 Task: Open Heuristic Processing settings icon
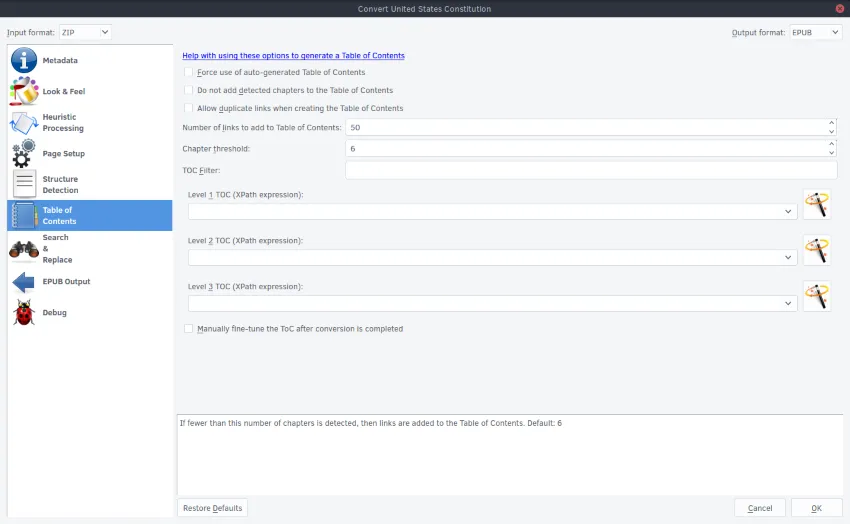click(x=23, y=123)
